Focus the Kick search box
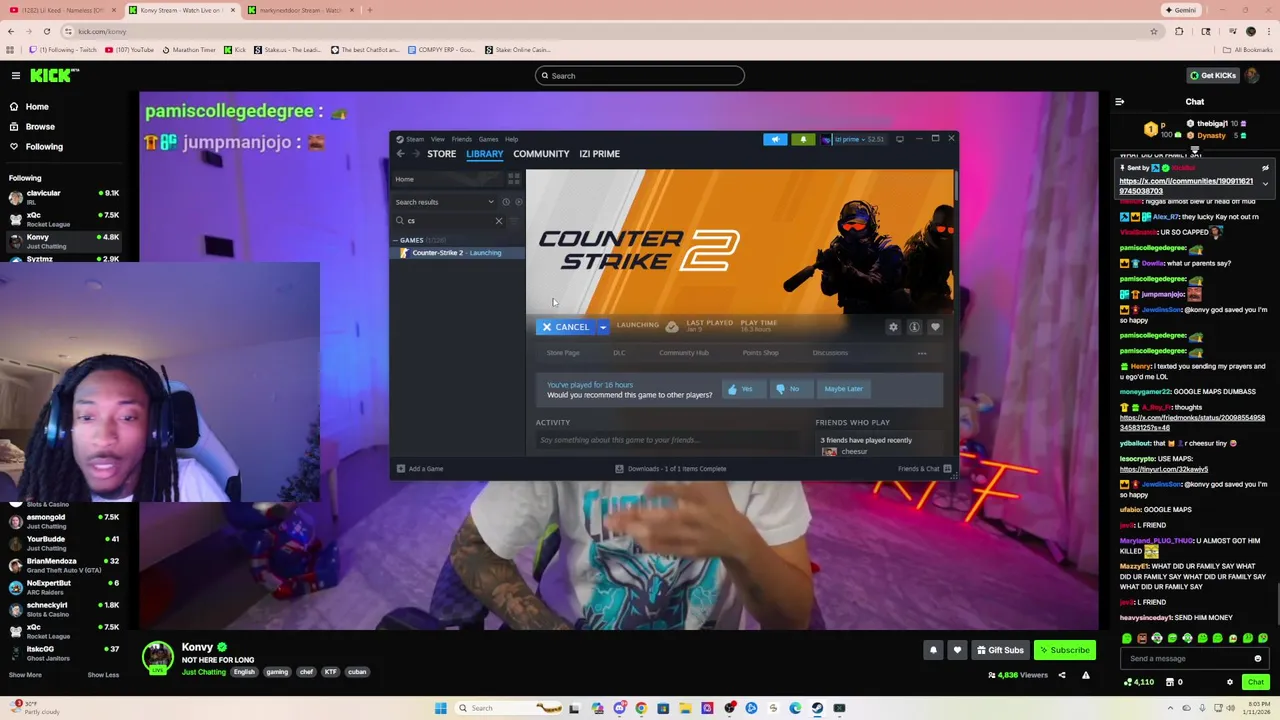1280x720 pixels. (640, 75)
